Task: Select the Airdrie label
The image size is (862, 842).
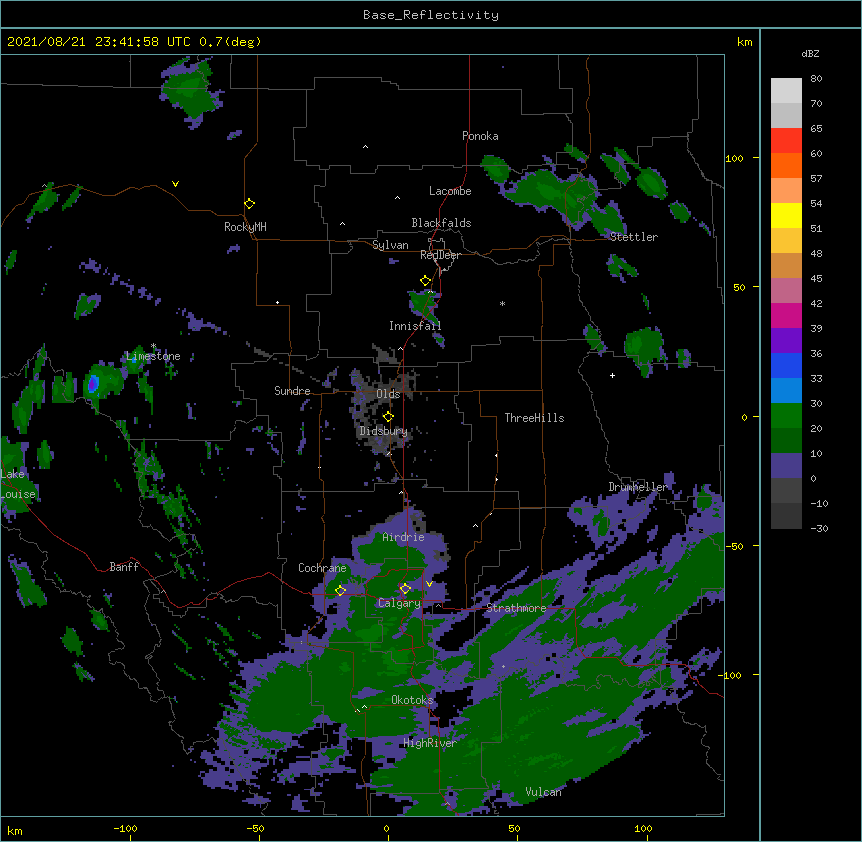Action: [403, 537]
